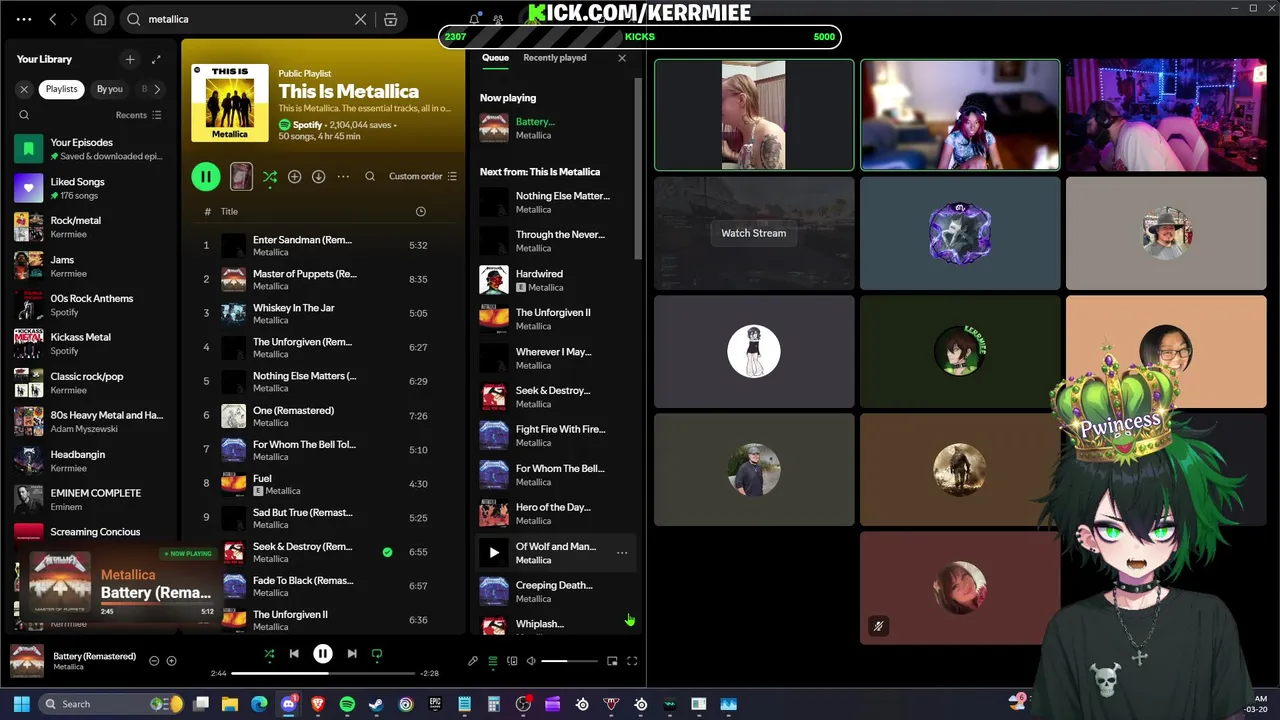The height and width of the screenshot is (720, 1280).
Task: Open the miniplayer
Action: pos(612,661)
